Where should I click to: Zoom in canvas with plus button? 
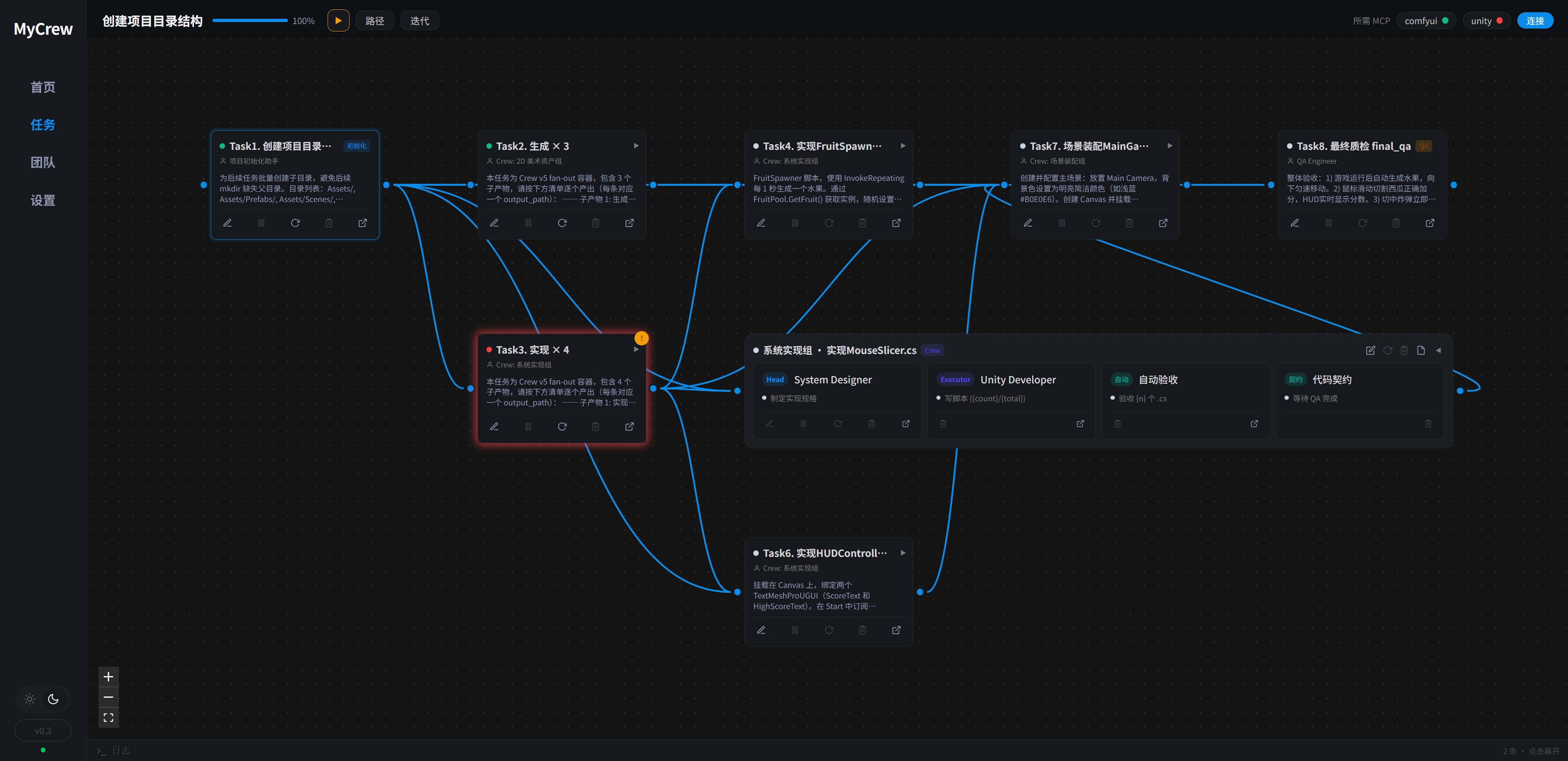108,677
